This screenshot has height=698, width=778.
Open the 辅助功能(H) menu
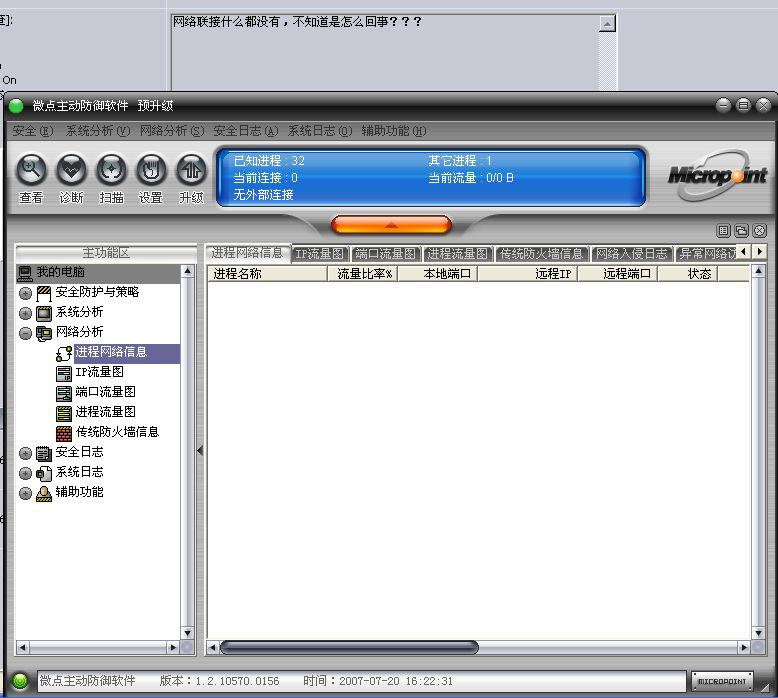tap(394, 131)
